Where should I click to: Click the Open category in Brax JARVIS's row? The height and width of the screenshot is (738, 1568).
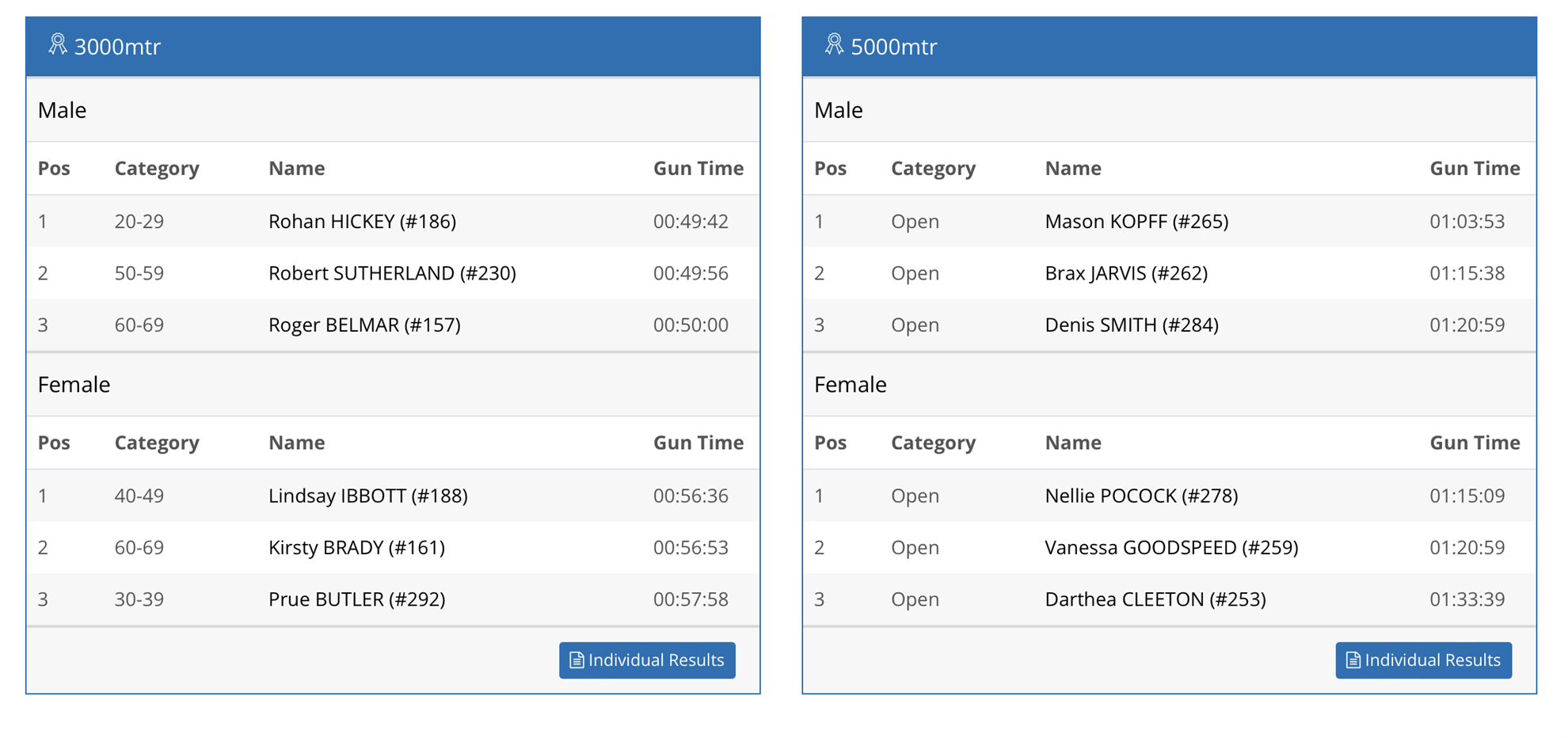(915, 273)
